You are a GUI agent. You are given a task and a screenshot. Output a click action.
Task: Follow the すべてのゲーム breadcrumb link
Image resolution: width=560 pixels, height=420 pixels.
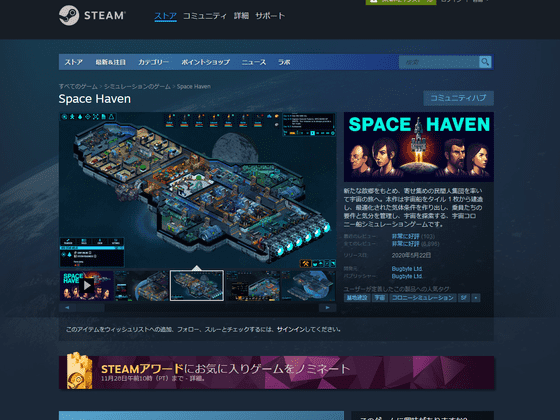pyautogui.click(x=78, y=86)
